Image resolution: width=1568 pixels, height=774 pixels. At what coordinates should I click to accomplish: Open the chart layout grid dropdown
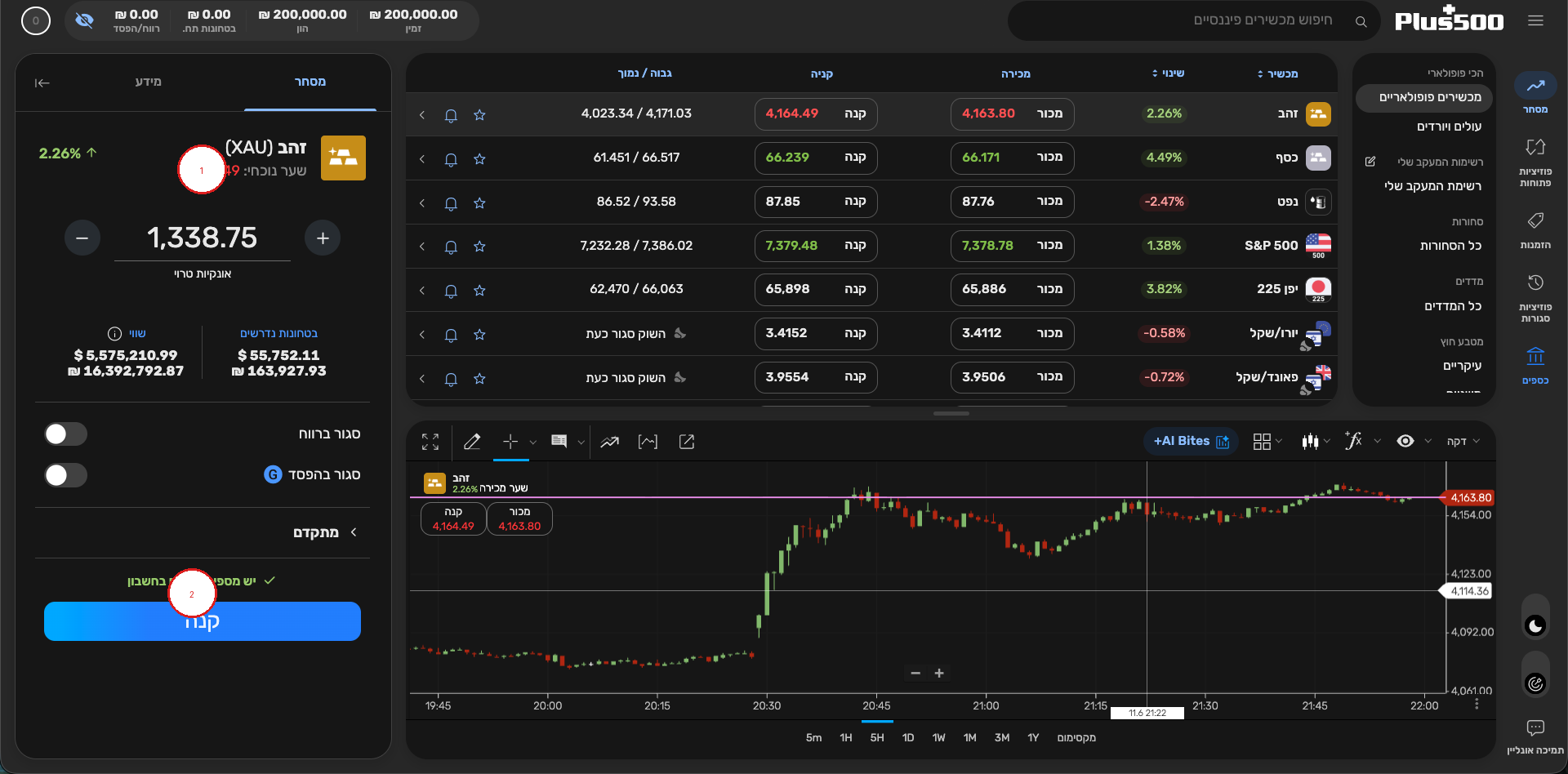pos(1267,442)
